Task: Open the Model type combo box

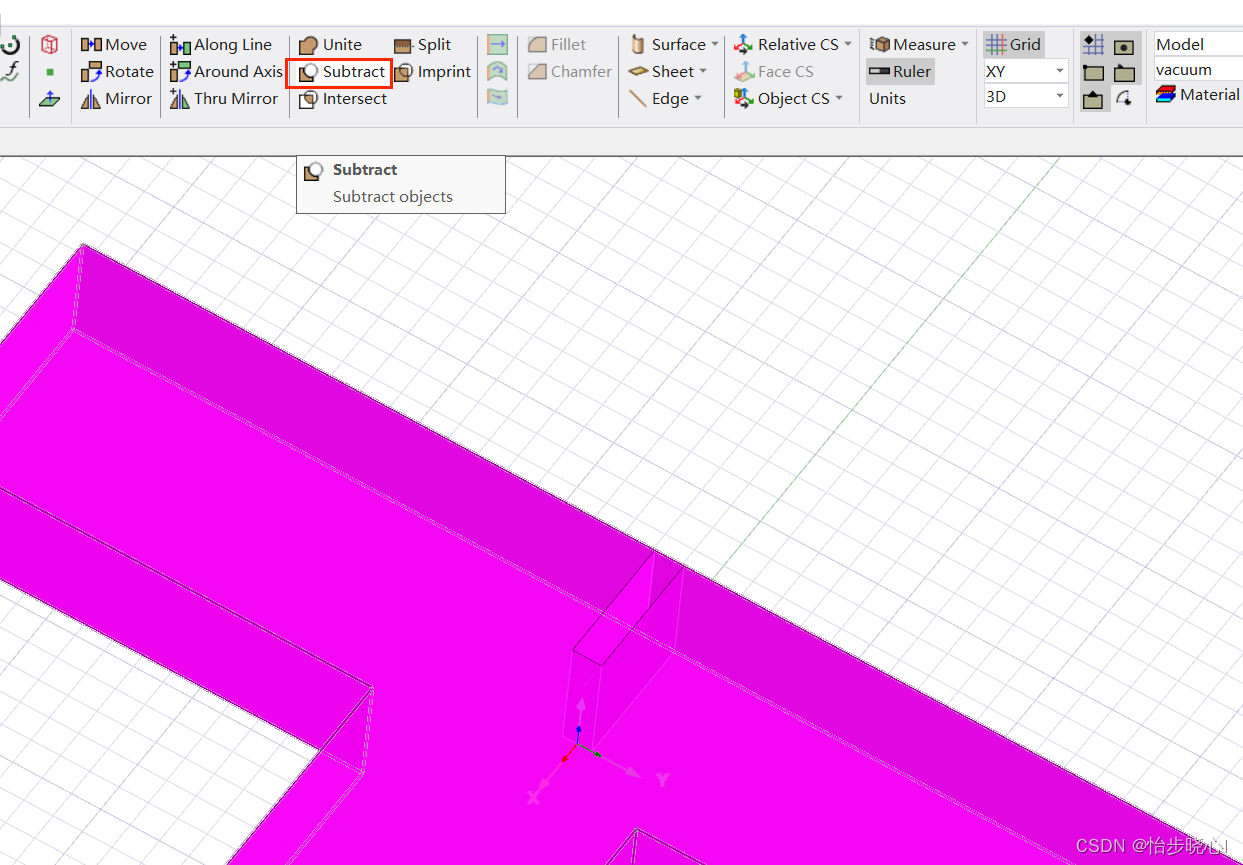Action: [x=1198, y=45]
